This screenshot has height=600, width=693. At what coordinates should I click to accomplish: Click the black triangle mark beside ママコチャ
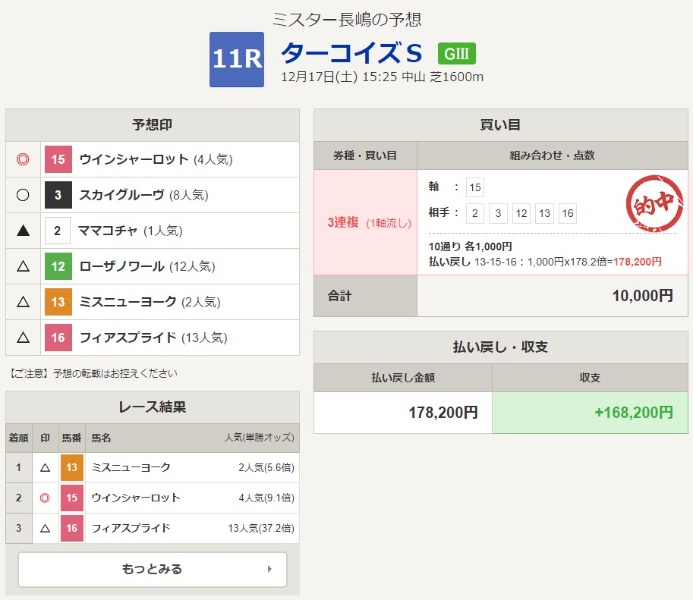[x=23, y=231]
